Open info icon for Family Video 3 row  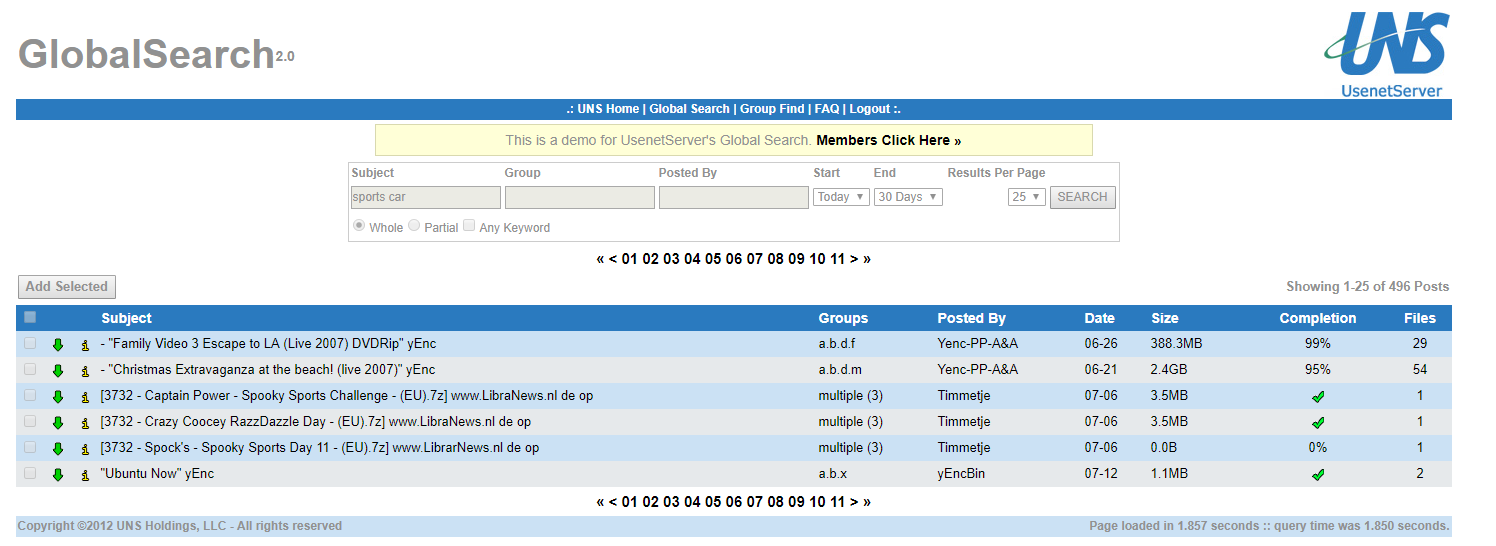tap(86, 344)
